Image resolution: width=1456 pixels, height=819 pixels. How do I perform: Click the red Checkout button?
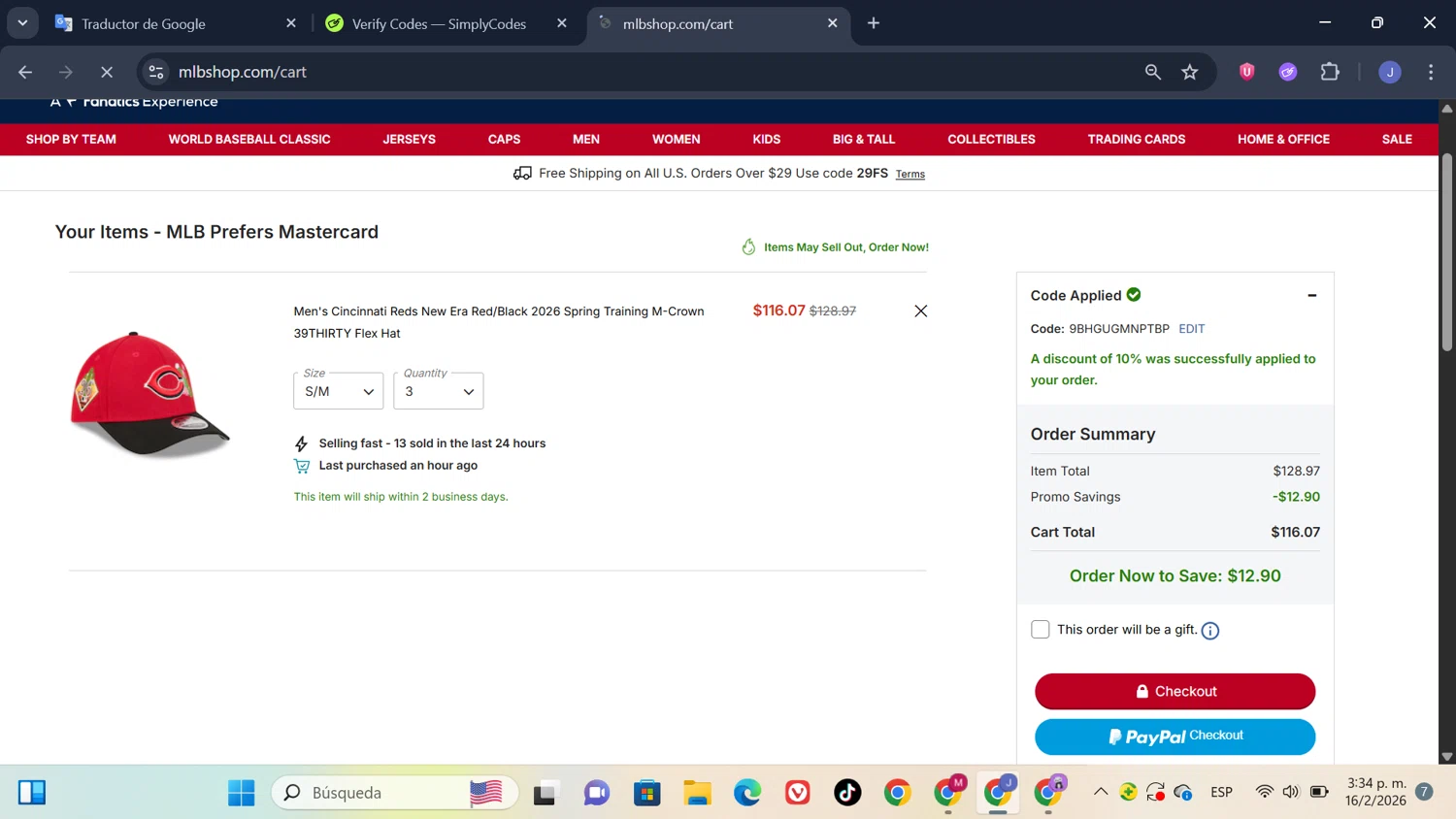(x=1175, y=692)
